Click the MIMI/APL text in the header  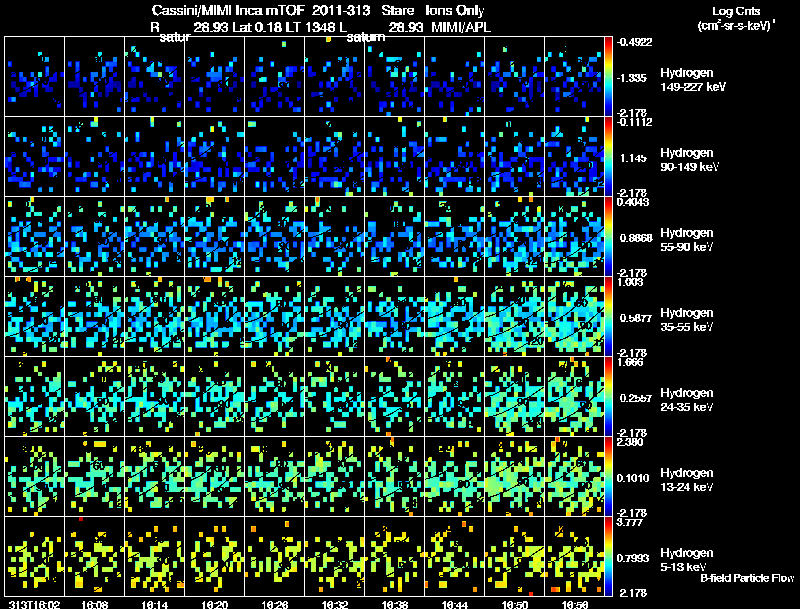pos(461,27)
